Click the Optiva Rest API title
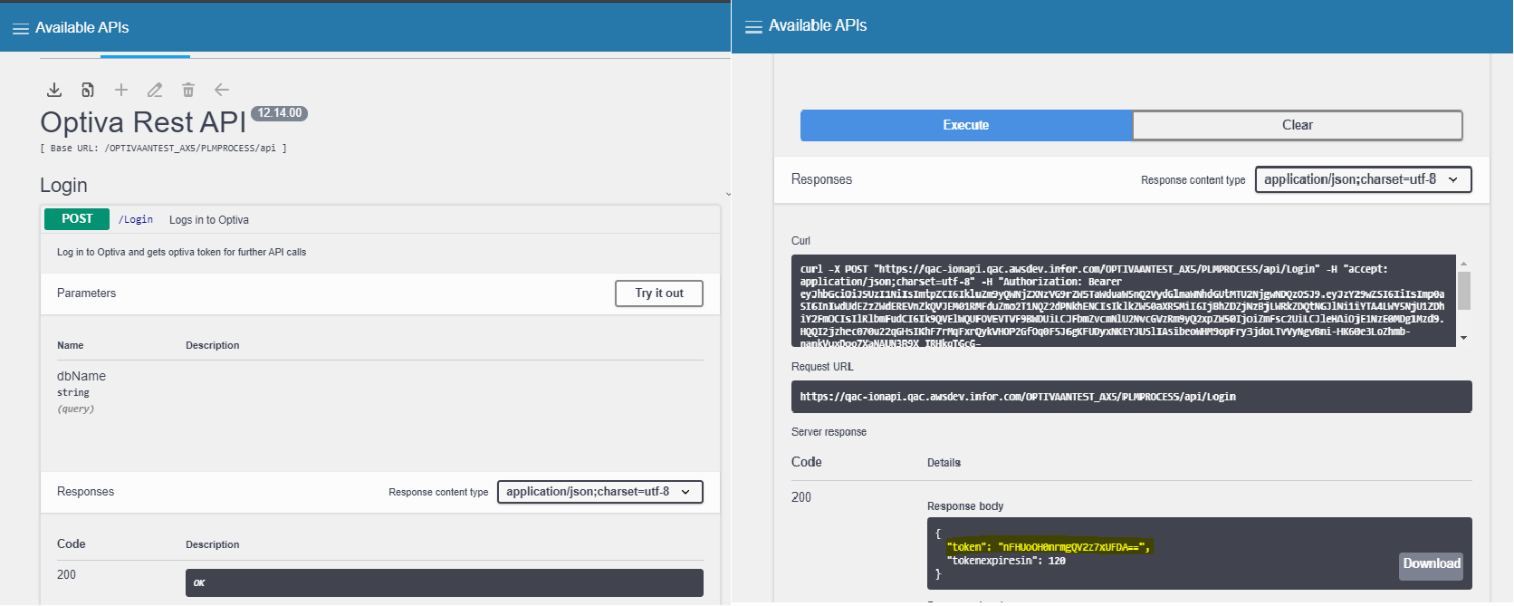Screen dimensions: 1514x606 click(143, 122)
